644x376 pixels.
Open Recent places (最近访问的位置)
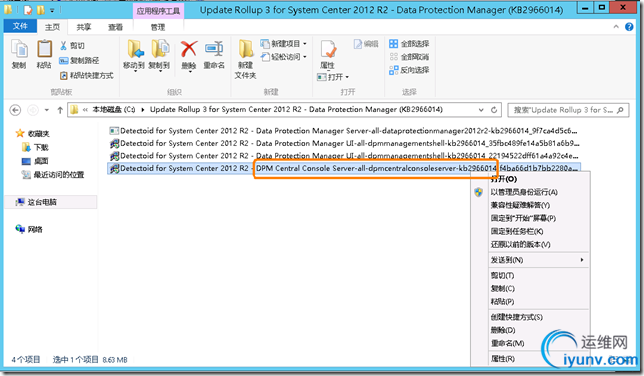click(53, 175)
